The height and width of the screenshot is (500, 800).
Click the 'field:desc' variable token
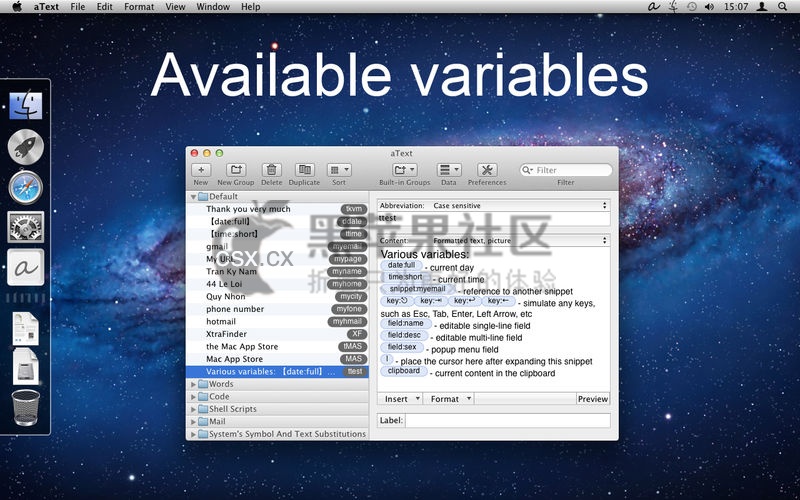[405, 335]
